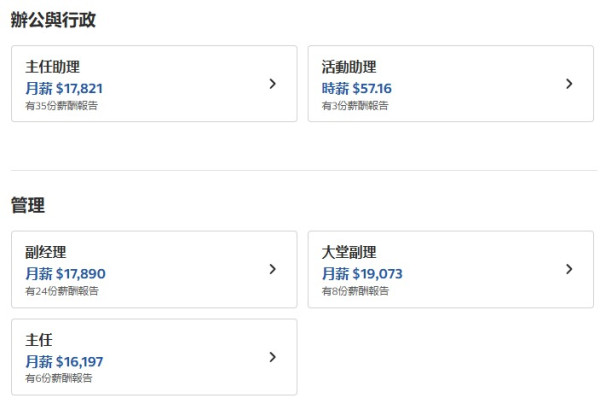600x404 pixels.
Task: Click the chevron arrow on 活動助理 card
Action: click(x=569, y=84)
